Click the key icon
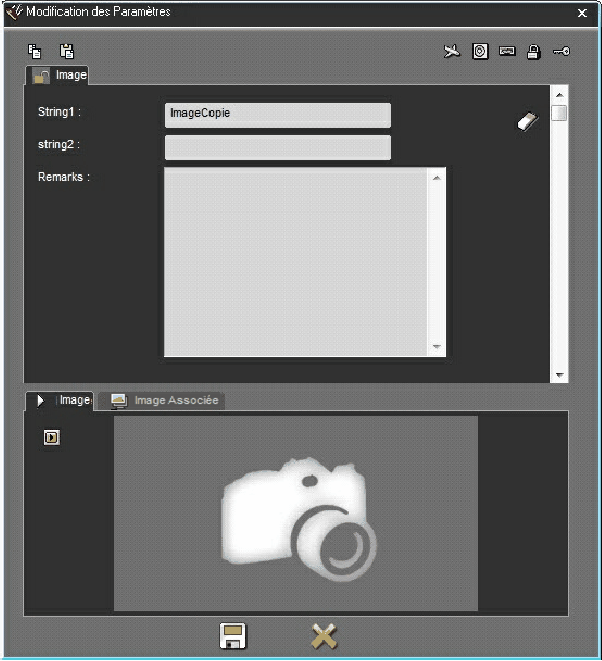This screenshot has width=602, height=661. pyautogui.click(x=561, y=51)
